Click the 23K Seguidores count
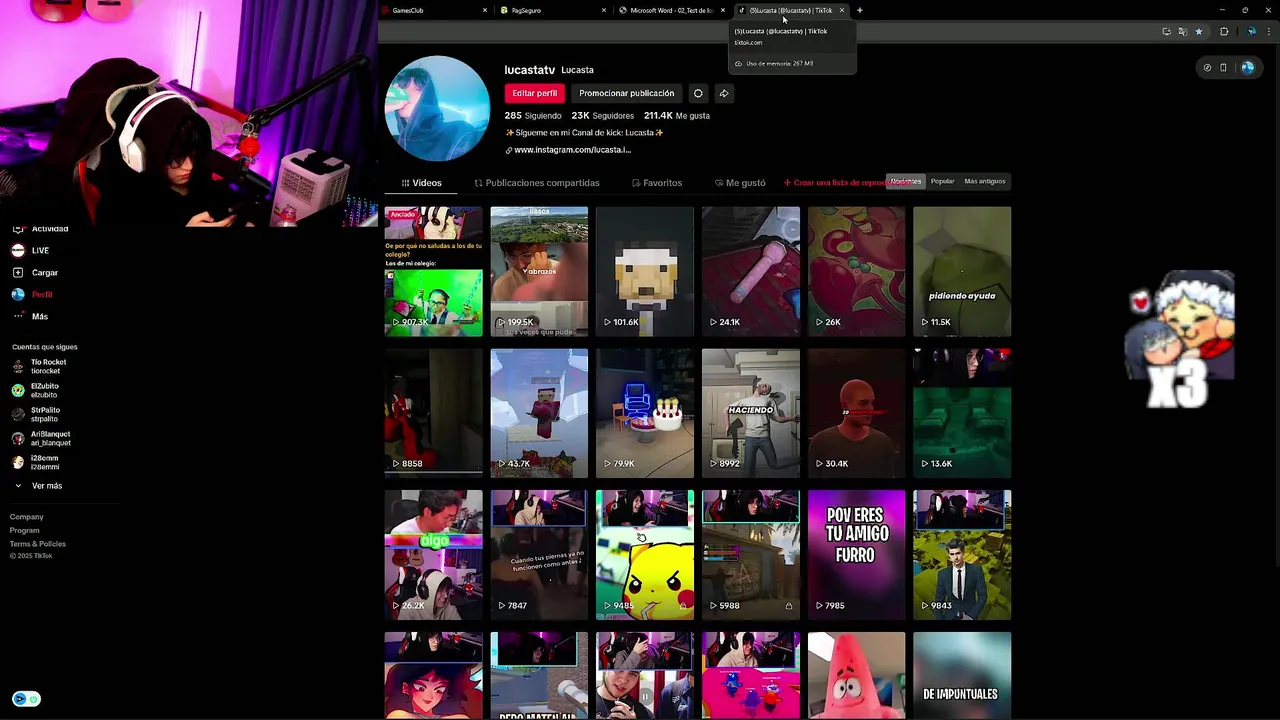Viewport: 1280px width, 720px height. (x=603, y=116)
